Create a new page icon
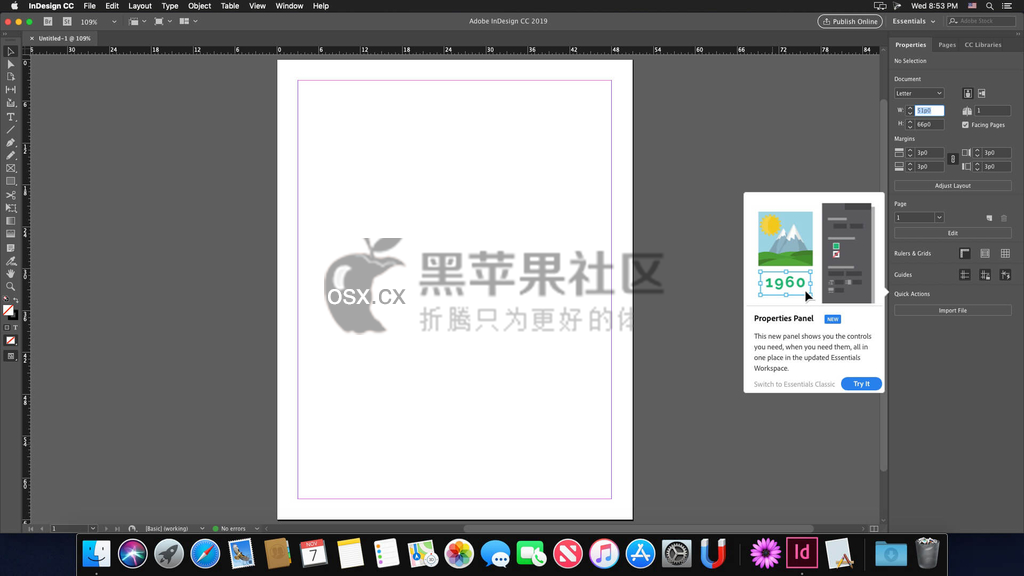 (x=989, y=218)
